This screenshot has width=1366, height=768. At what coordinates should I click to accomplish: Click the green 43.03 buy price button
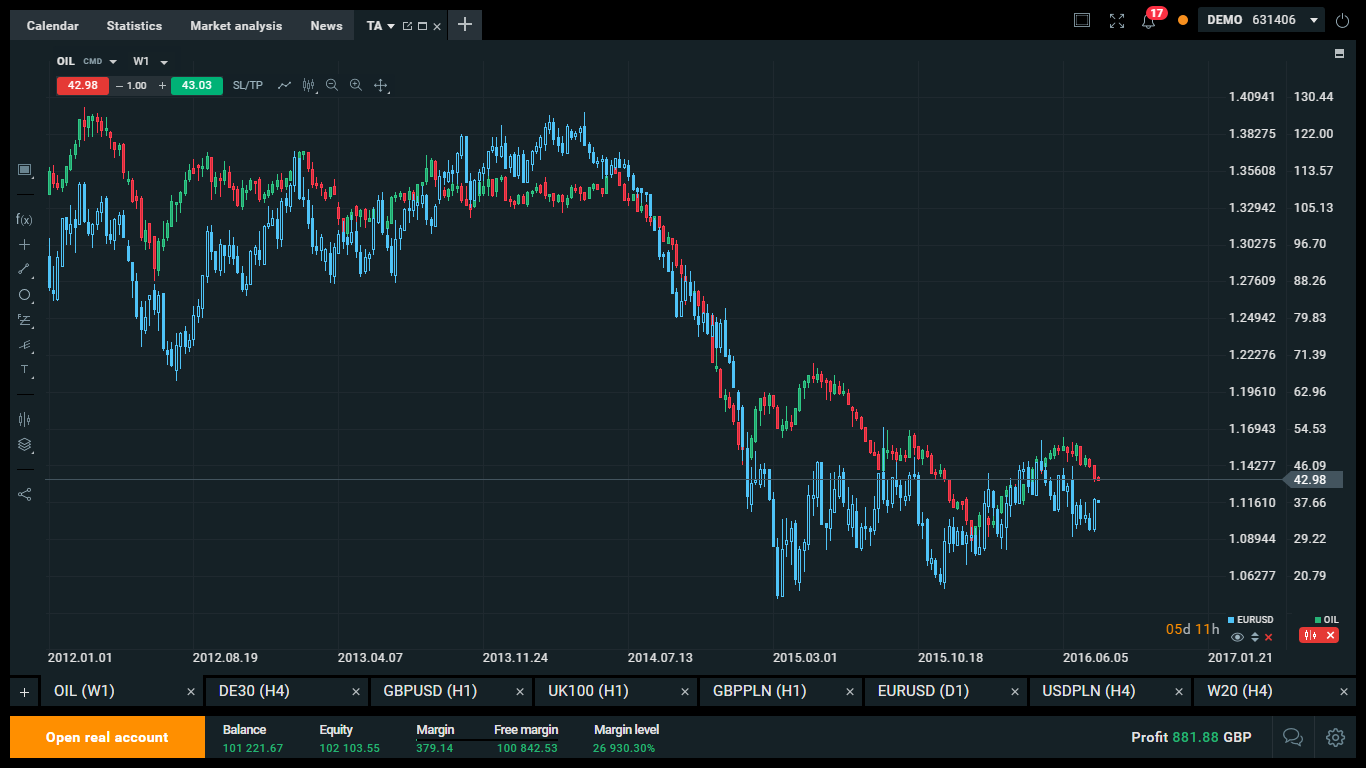click(x=196, y=86)
